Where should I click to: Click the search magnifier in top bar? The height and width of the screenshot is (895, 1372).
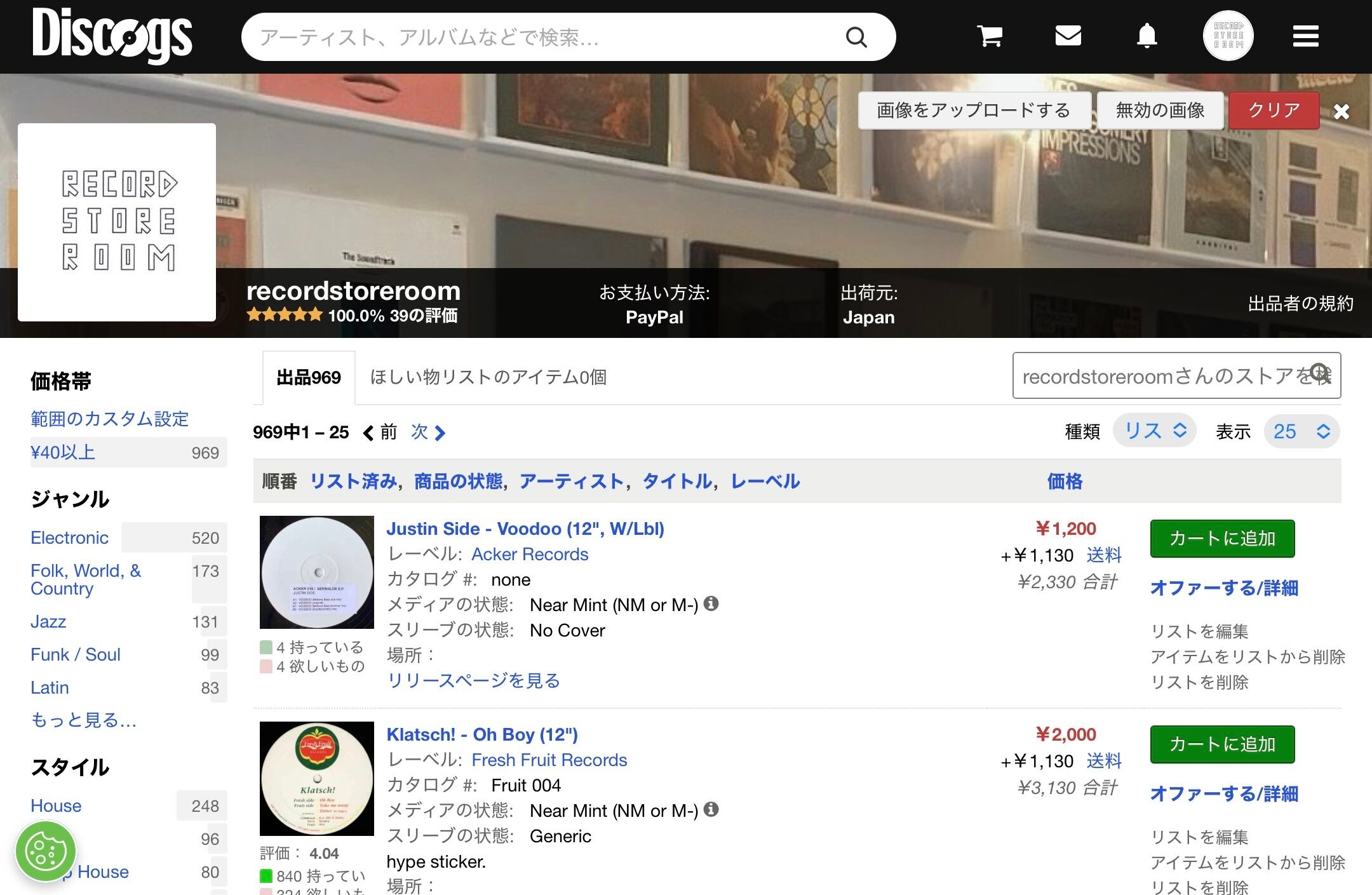coord(856,37)
